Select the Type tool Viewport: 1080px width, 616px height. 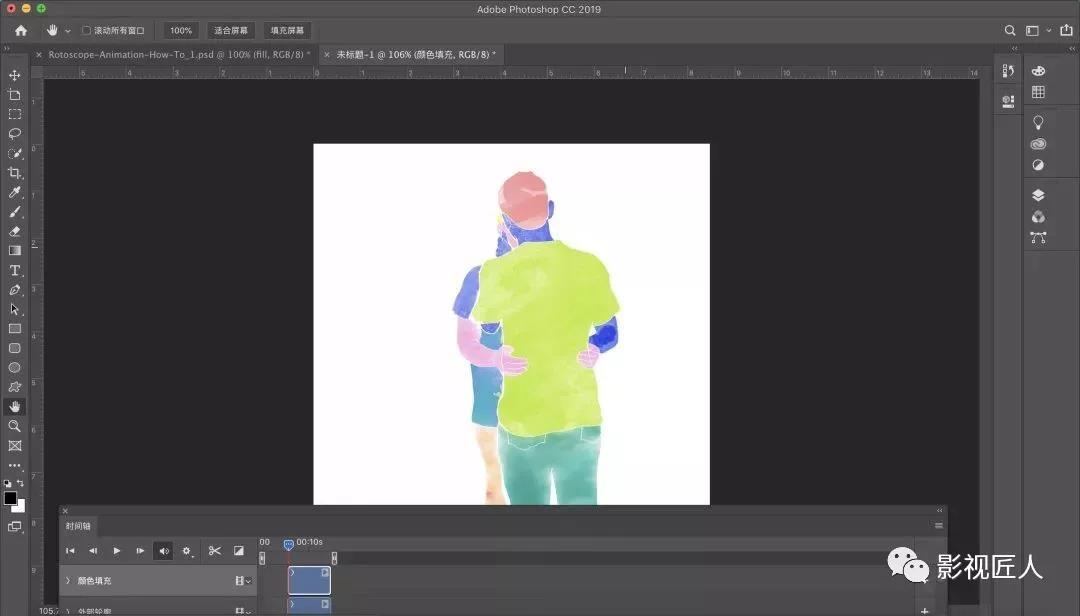14,270
